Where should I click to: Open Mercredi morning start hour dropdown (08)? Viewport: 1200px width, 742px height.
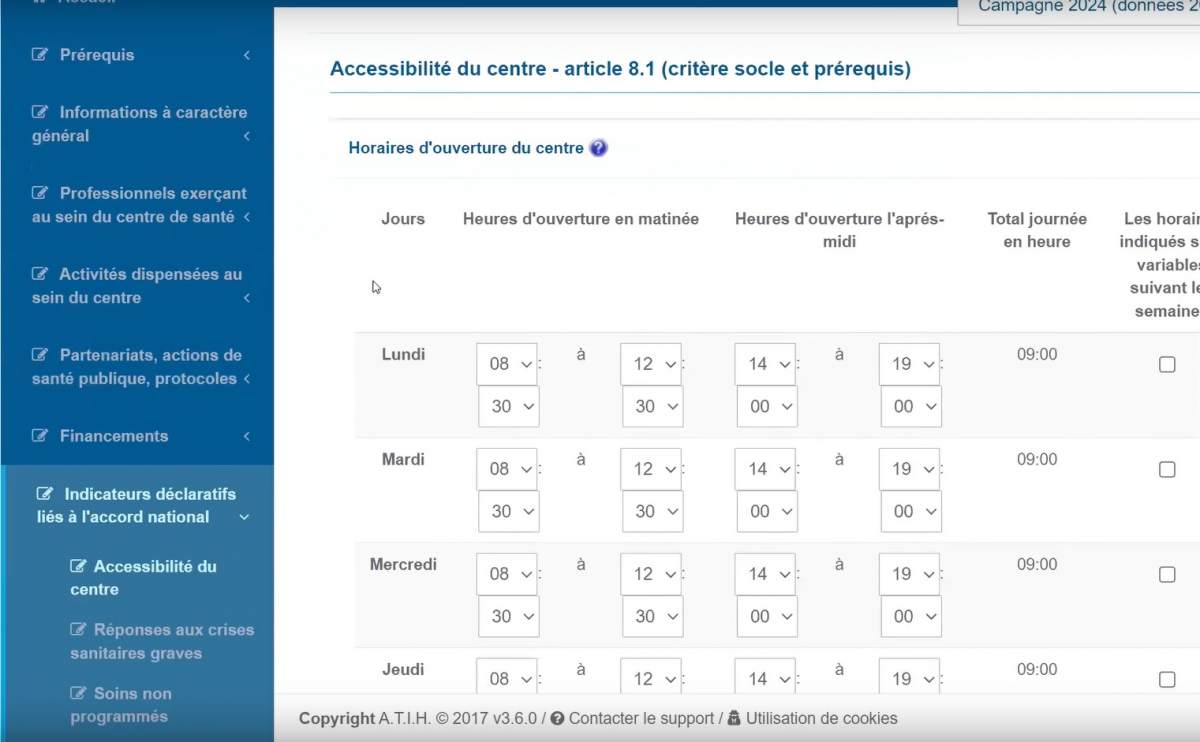(x=507, y=574)
